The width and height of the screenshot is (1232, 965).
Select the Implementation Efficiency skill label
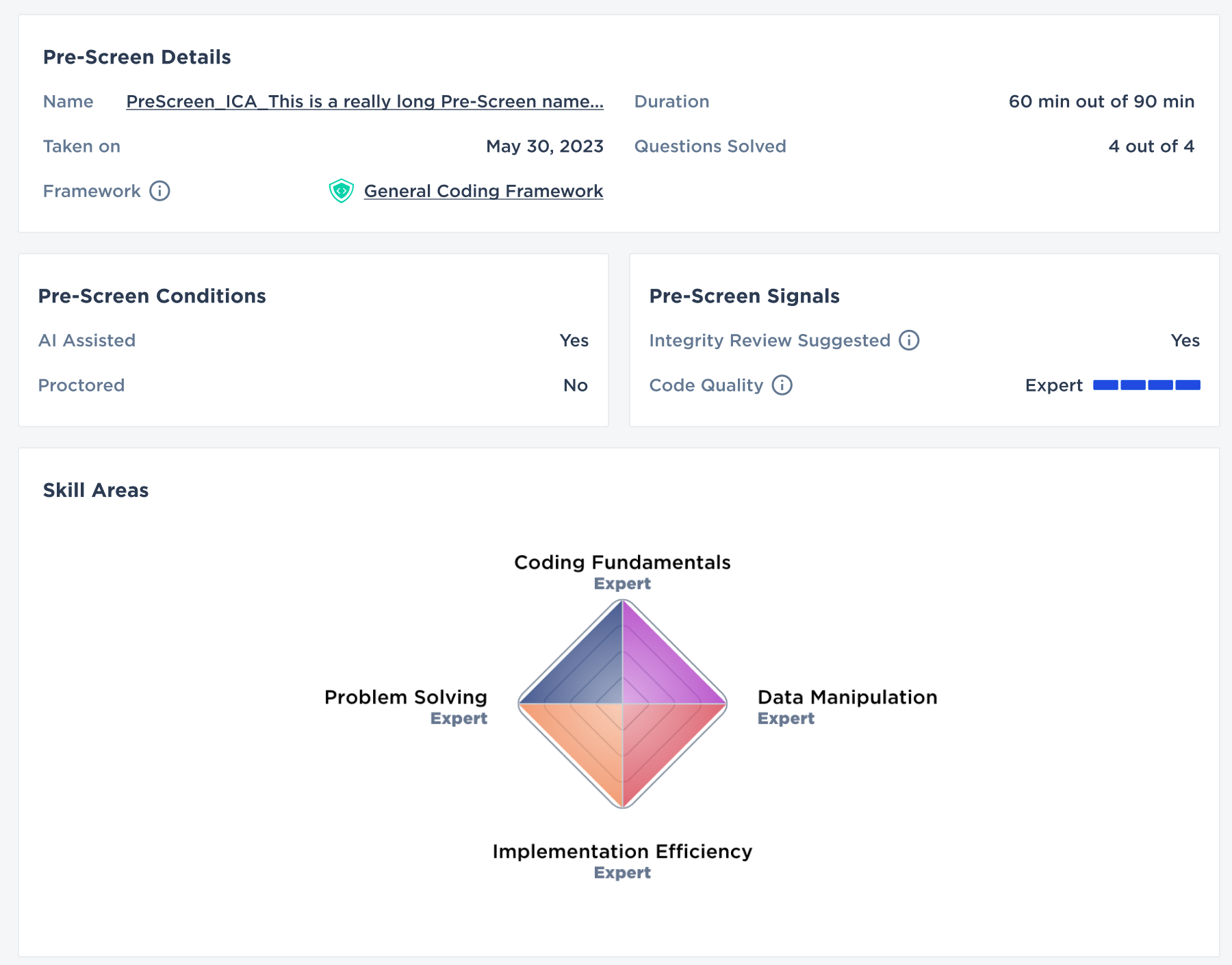622,851
